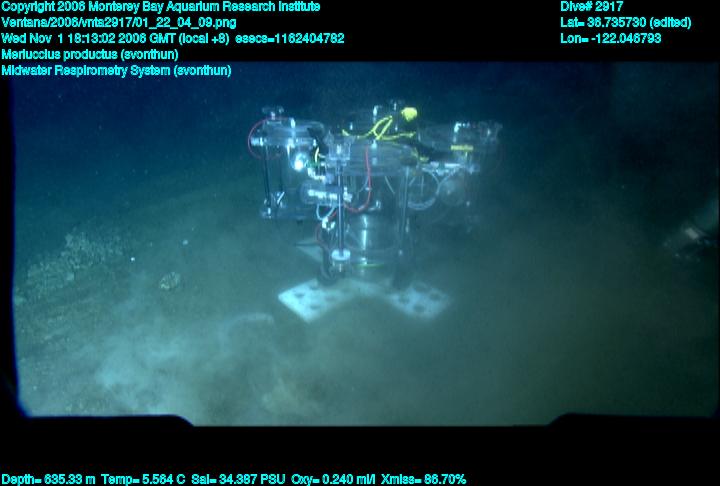This screenshot has height=486, width=720.
Task: Click the copyright line mentioning Monterey Bay Aquarium Research Institute
Action: click(x=161, y=7)
